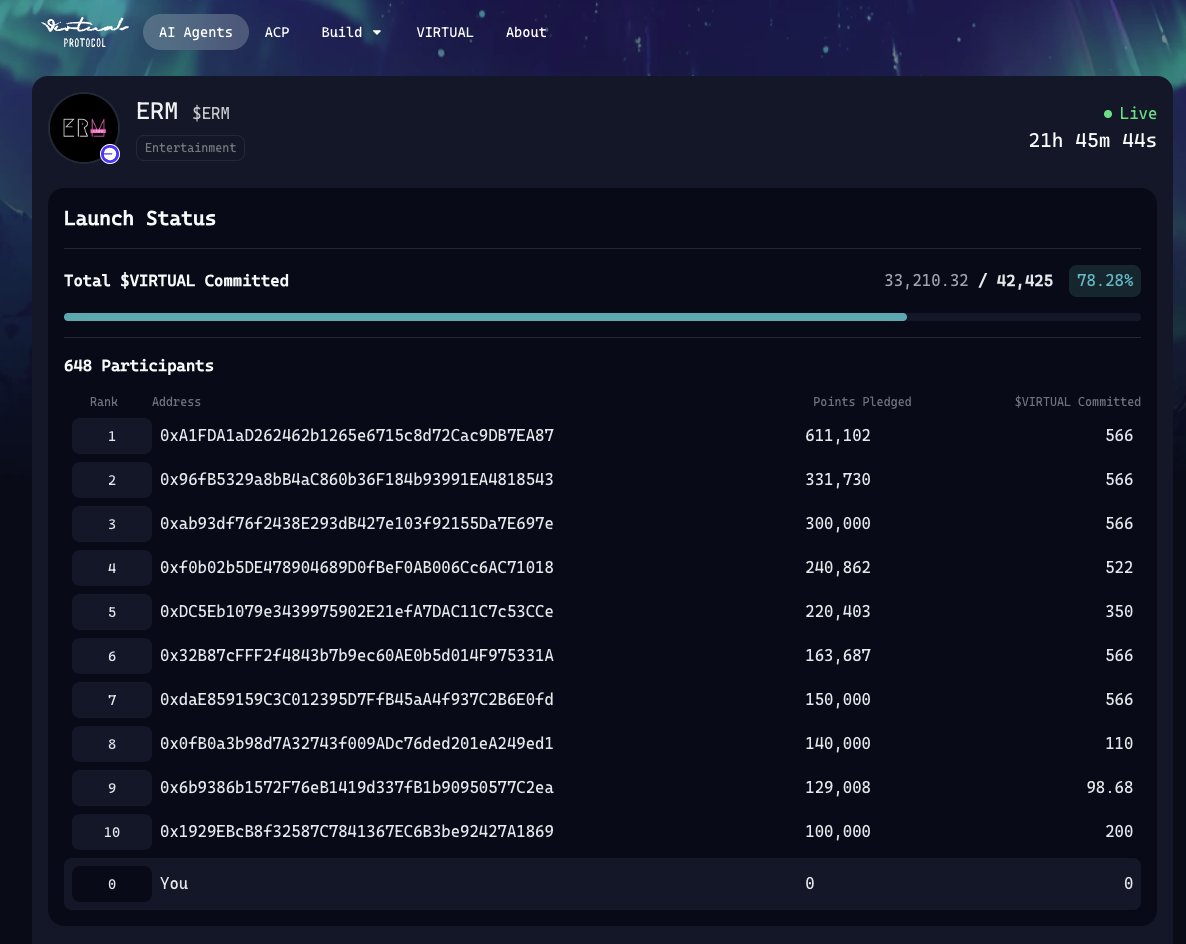
Task: Select rank 10 address 0x1929EBcB…A1869
Action: click(x=357, y=831)
